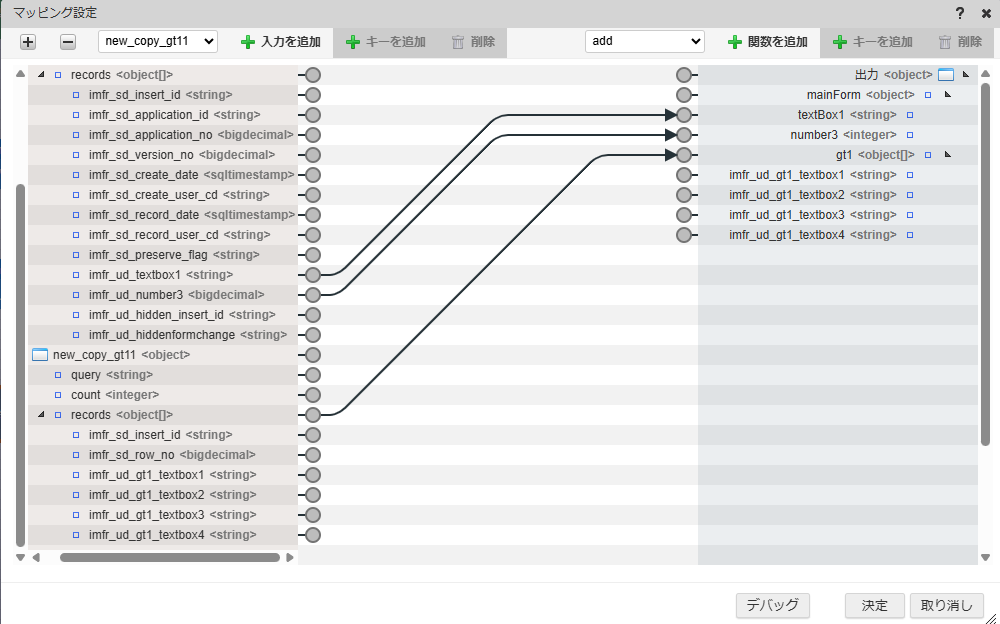Click the input port of imfr_ud_gt1_textbox1 on right
This screenshot has height=624, width=1000.
coord(684,175)
